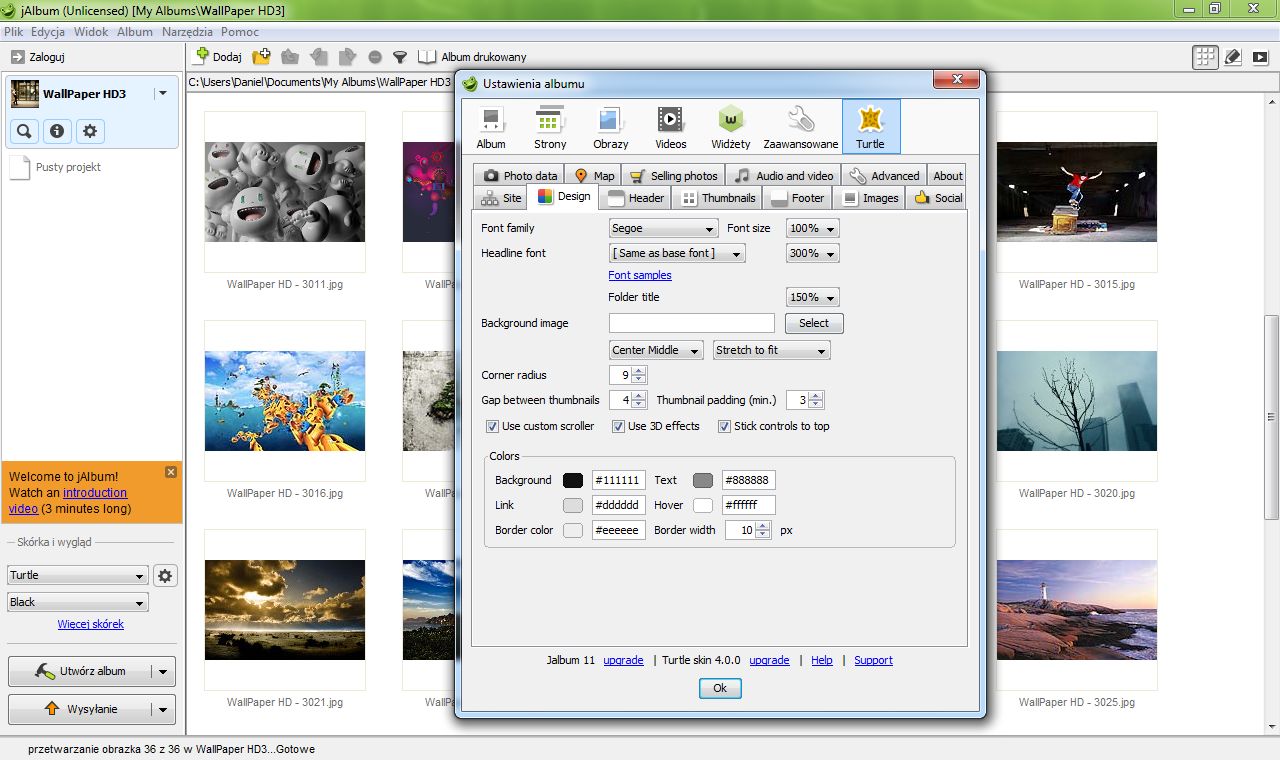The image size is (1280, 760).
Task: Uncheck Stick controls to top
Action: pyautogui.click(x=724, y=426)
